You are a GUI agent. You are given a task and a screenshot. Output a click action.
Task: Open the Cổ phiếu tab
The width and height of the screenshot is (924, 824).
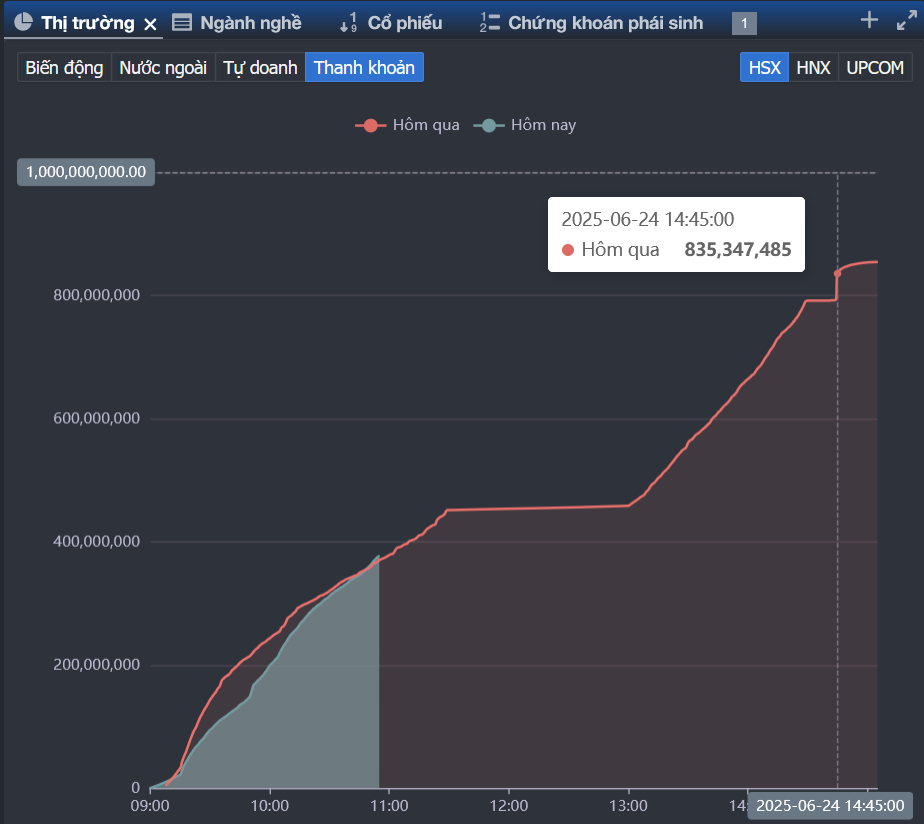404,22
